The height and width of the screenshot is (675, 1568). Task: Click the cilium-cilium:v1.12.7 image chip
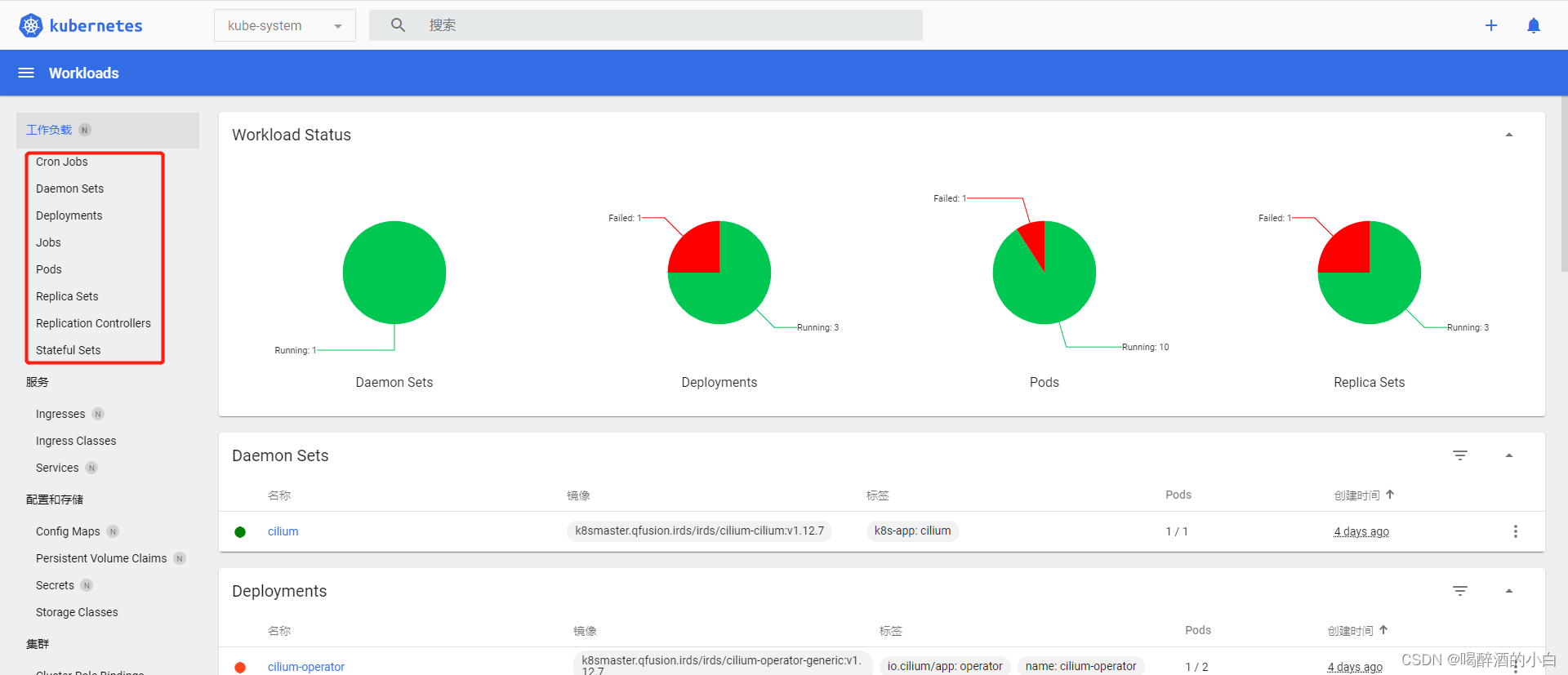click(x=699, y=531)
